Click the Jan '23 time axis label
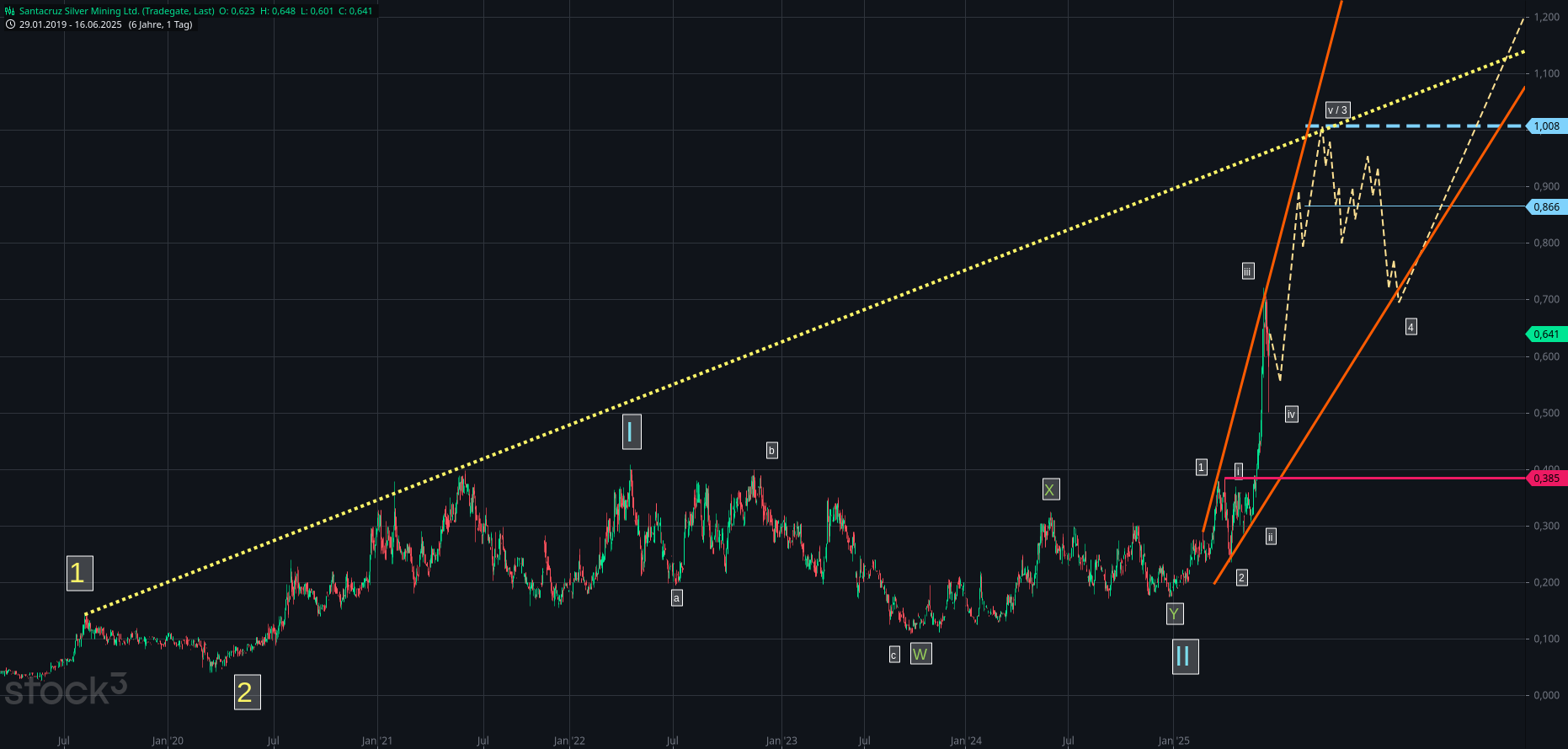The image size is (1568, 749). coord(781,741)
